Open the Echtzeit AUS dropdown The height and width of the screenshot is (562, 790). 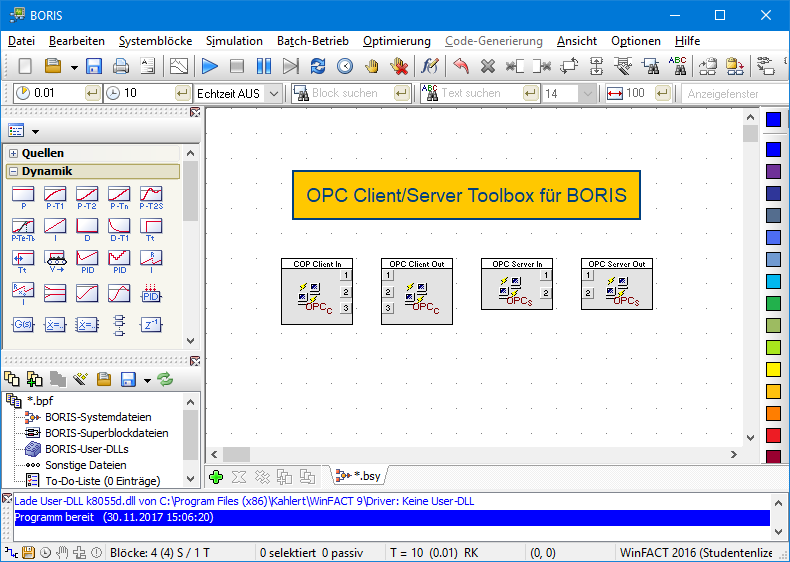click(274, 93)
